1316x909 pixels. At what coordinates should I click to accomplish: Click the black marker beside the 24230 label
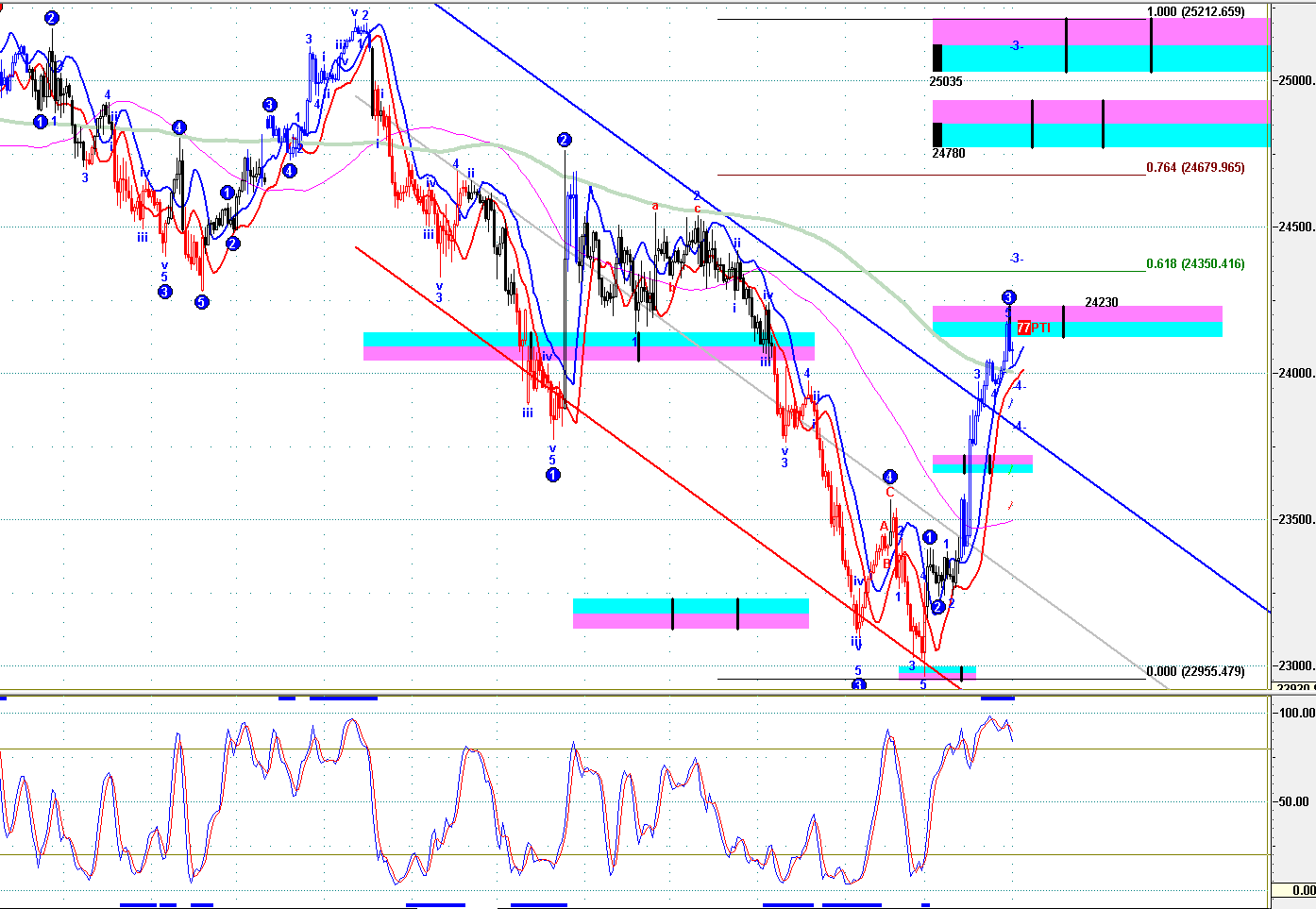coord(1064,322)
